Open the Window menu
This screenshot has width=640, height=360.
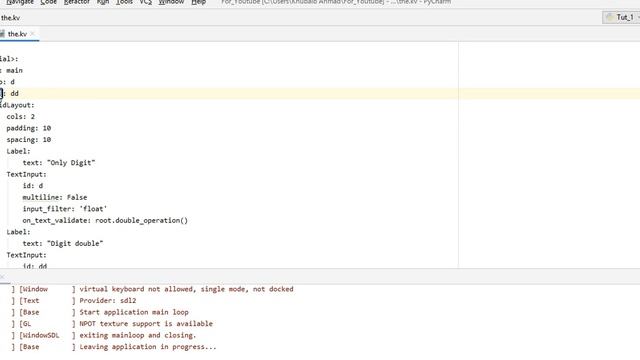point(171,2)
